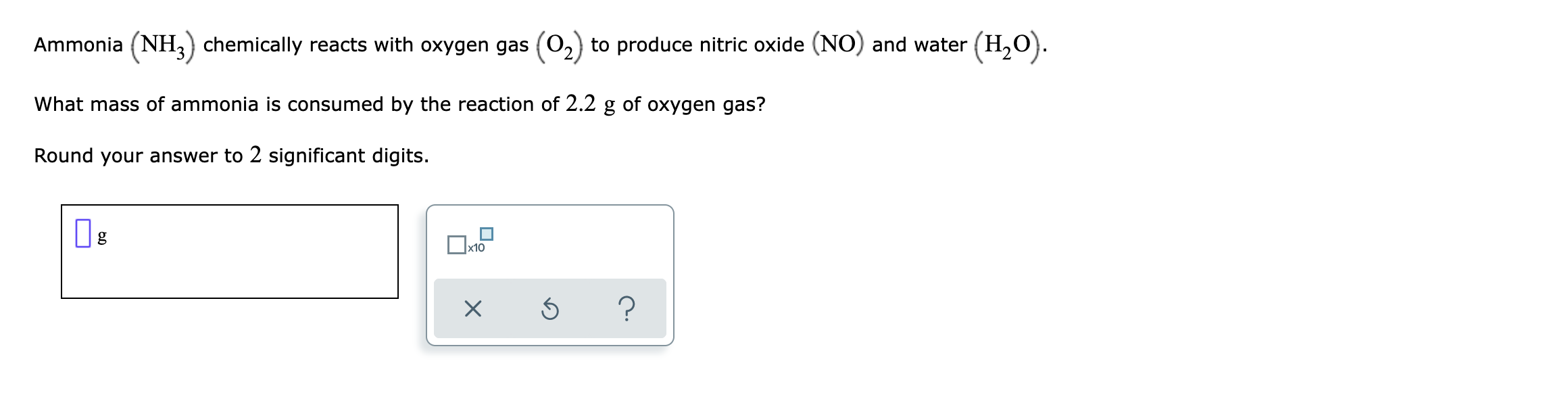Image resolution: width=1568 pixels, height=399 pixels.
Task: Check the small blue exponent checkbox
Action: point(487,233)
